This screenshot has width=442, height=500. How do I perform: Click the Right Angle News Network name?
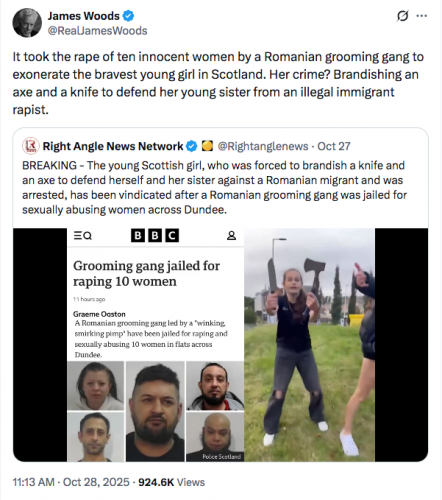pos(113,146)
